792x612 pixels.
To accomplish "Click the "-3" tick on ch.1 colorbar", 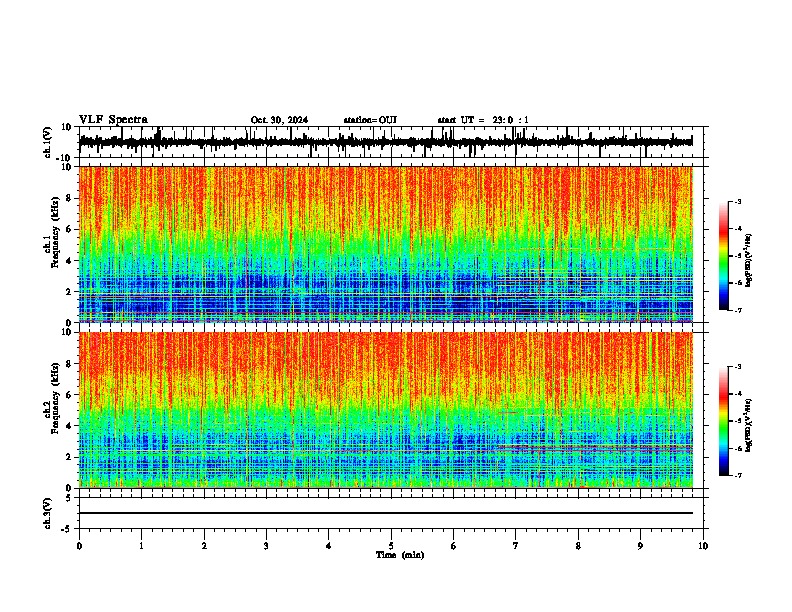I will (737, 202).
